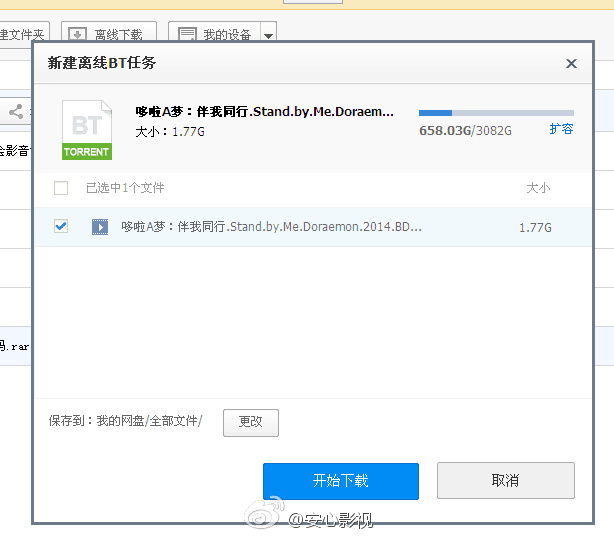The image size is (614, 536).
Task: Click the 更改 change save path button
Action: click(x=251, y=422)
